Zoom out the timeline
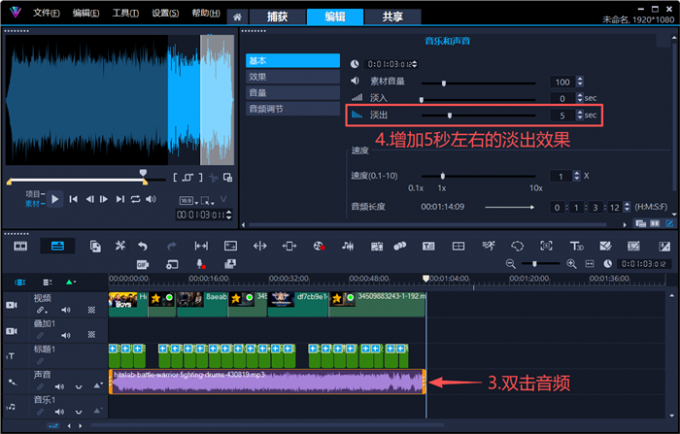 click(x=510, y=264)
